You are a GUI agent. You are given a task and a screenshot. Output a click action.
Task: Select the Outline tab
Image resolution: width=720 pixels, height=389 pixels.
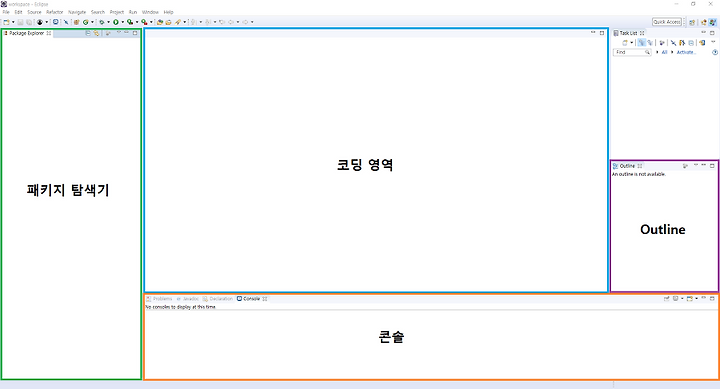[x=627, y=166]
